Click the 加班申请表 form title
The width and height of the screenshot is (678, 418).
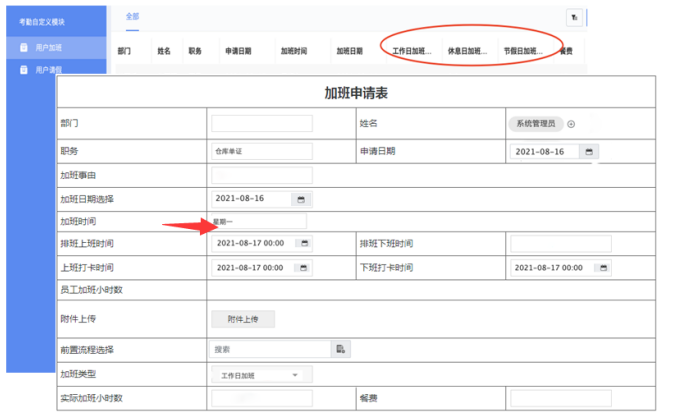[356, 93]
